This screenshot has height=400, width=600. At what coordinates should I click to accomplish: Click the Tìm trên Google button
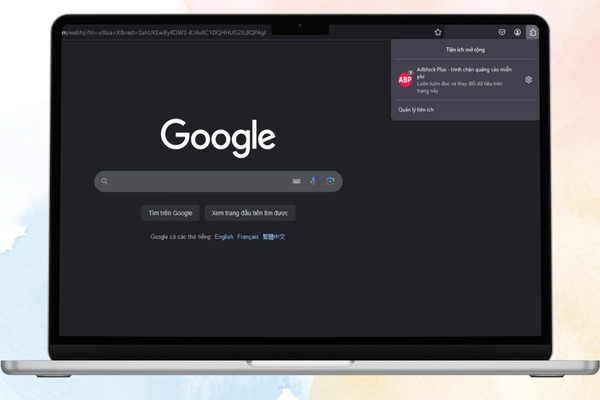[170, 213]
